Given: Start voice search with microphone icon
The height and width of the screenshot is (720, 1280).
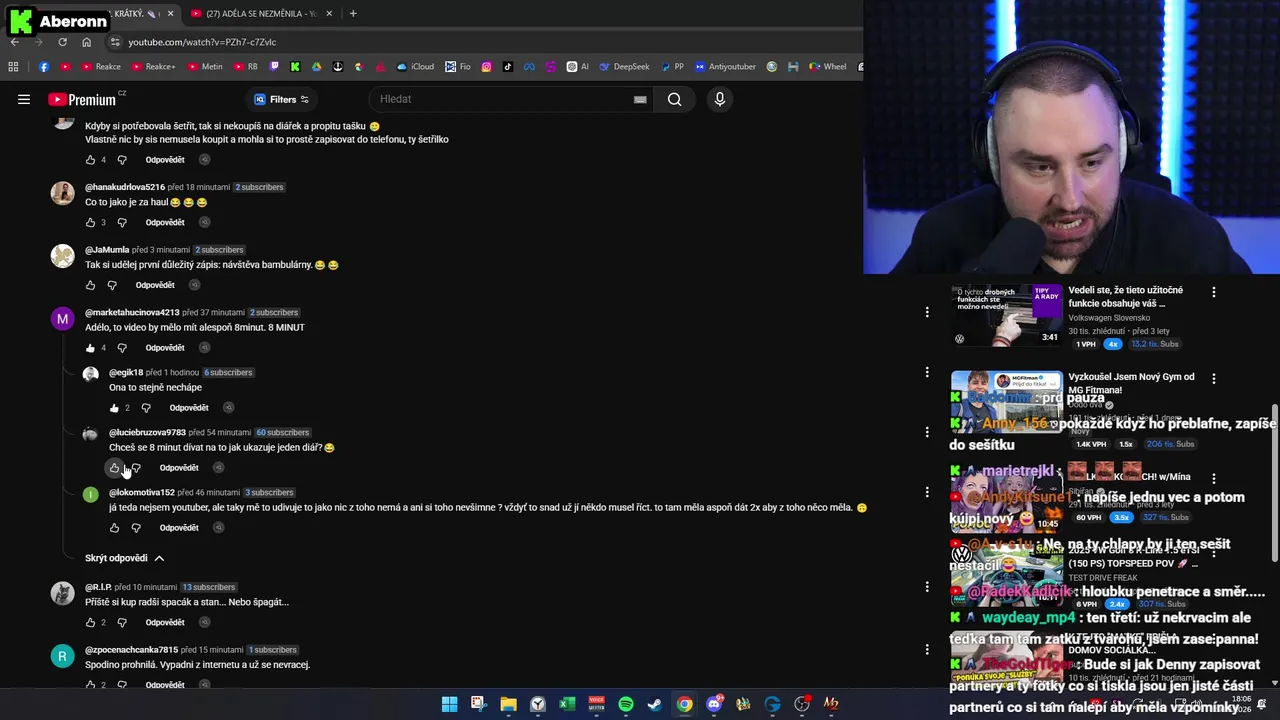Looking at the screenshot, I should [x=719, y=99].
